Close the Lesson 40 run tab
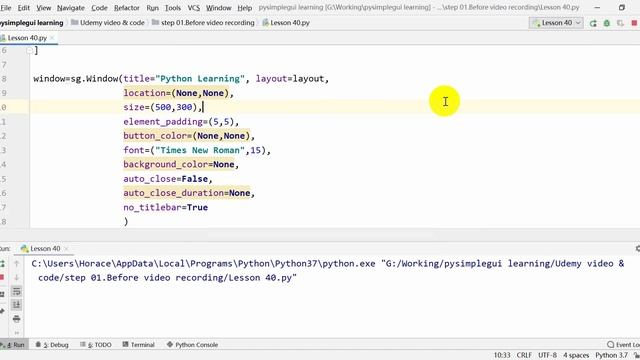640x360 pixels. [66, 249]
